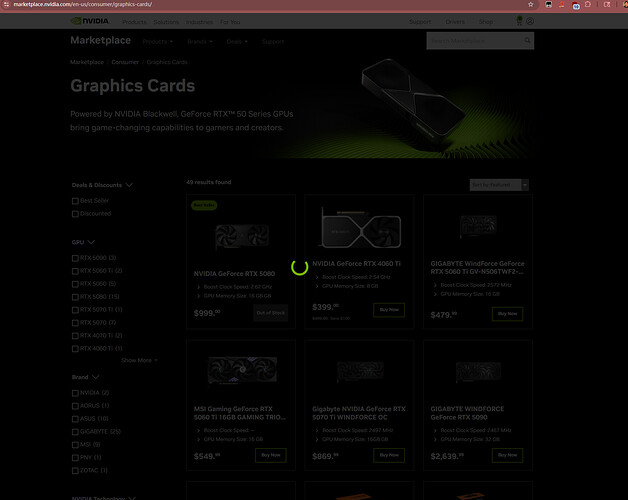
Task: Expand Show More GPU options
Action: [139, 360]
